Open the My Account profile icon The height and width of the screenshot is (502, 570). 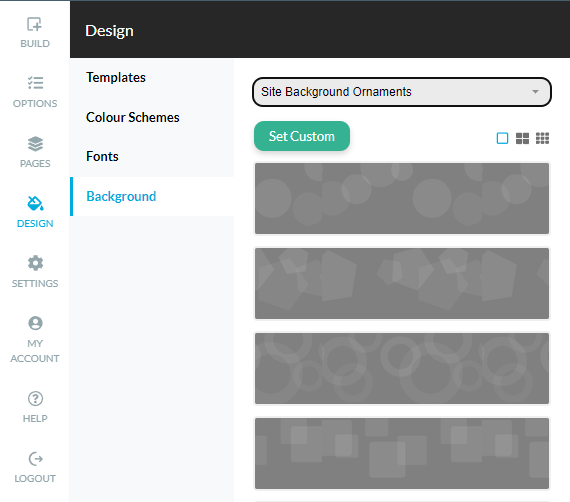coord(35,323)
